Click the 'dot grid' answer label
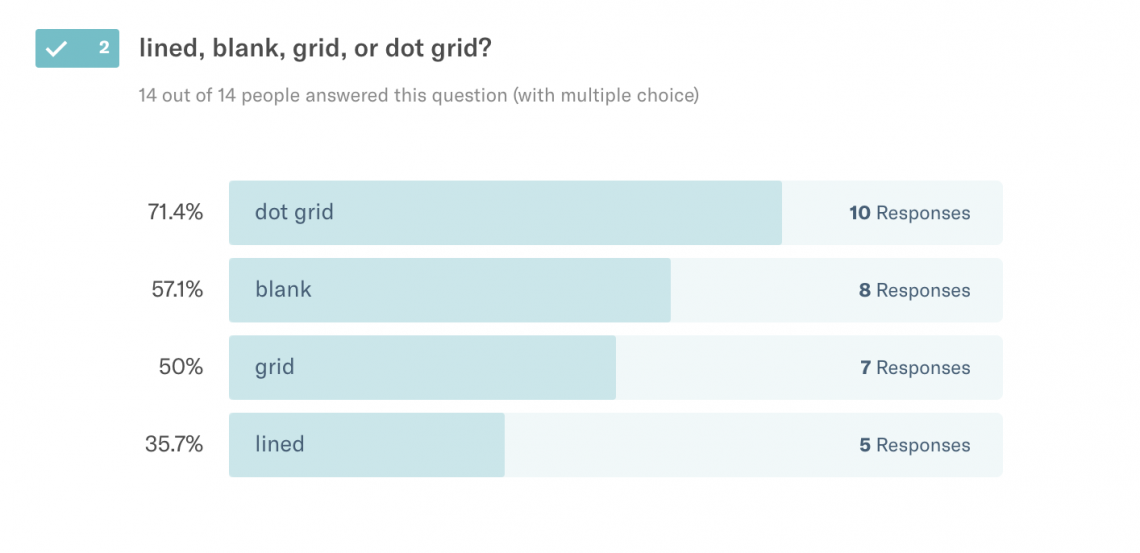Image resolution: width=1140 pixels, height=553 pixels. (294, 212)
